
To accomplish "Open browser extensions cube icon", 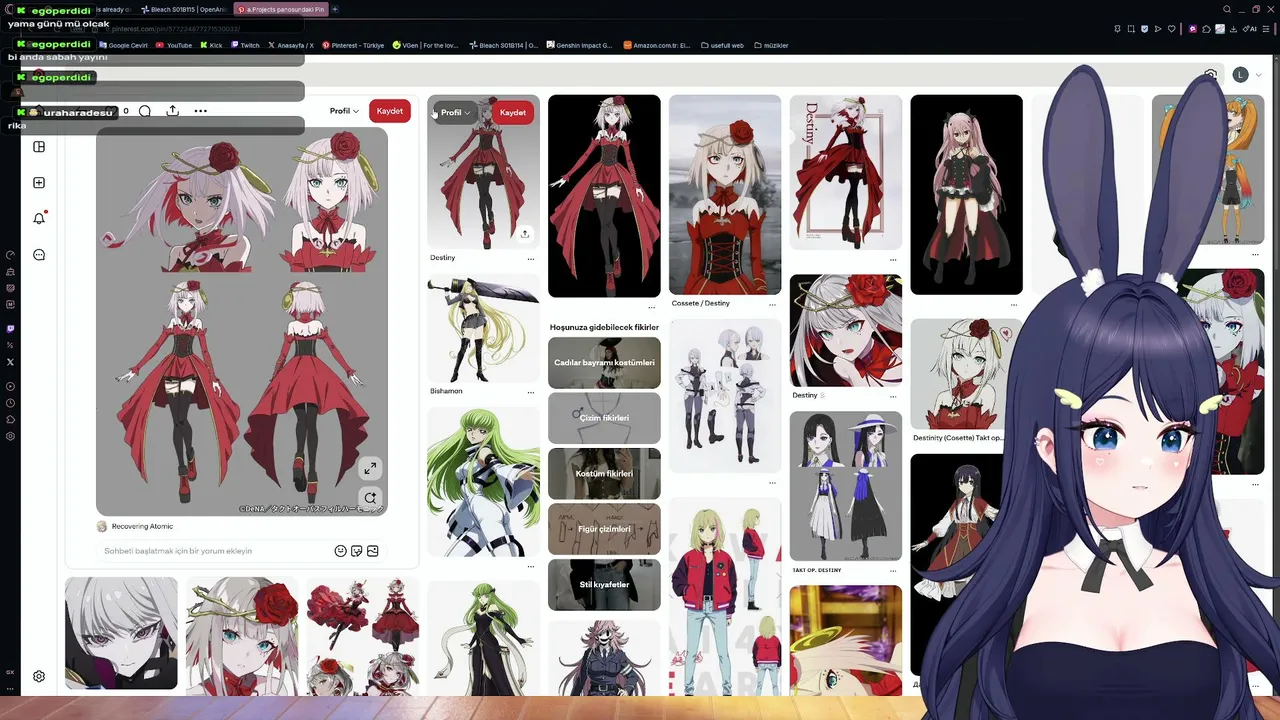I will 1207,29.
